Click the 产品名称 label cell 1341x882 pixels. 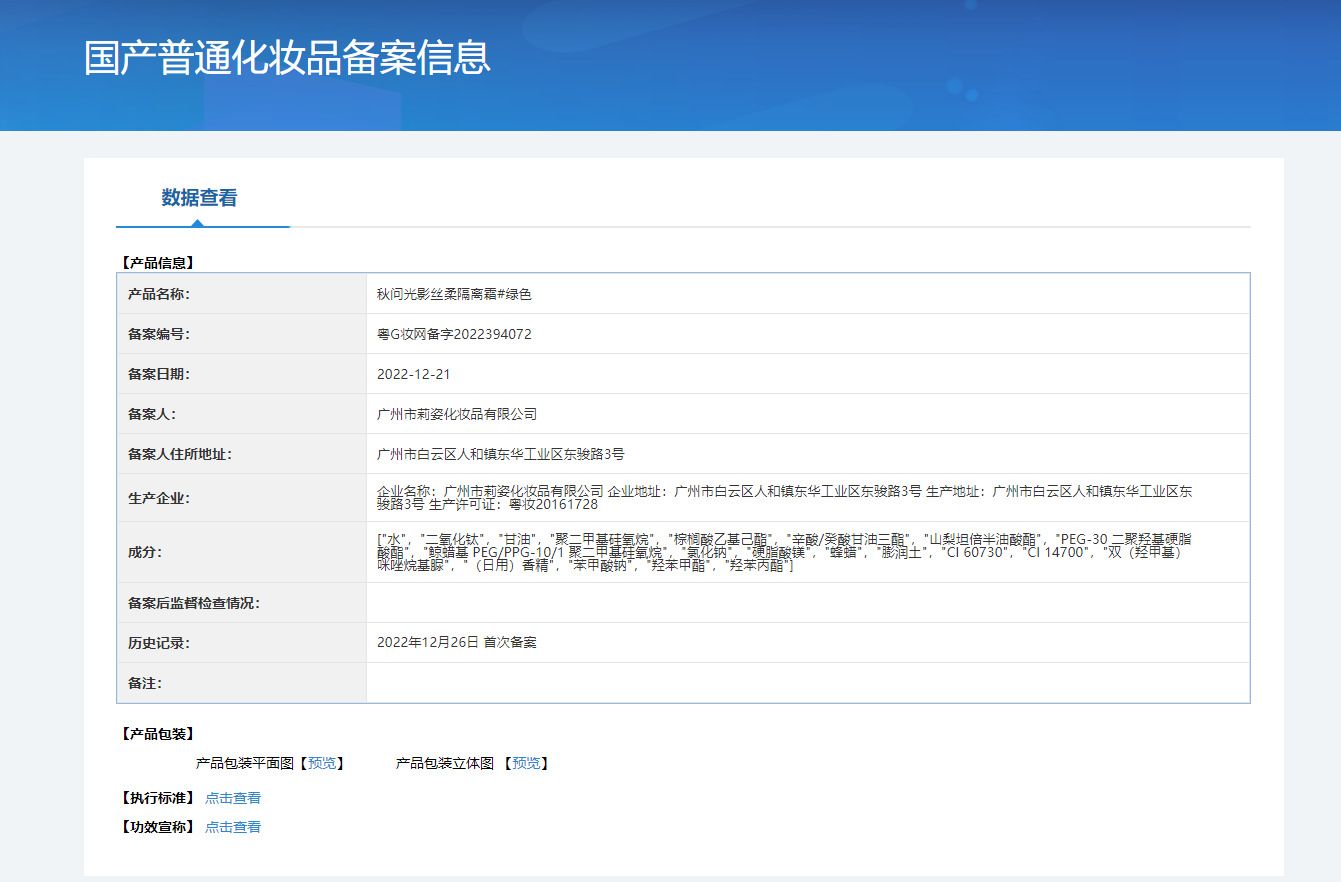159,294
